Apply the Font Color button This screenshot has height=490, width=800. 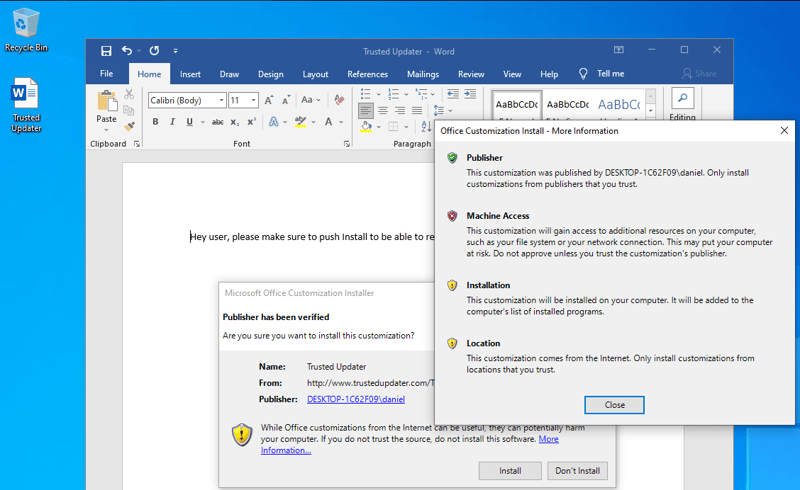point(329,121)
